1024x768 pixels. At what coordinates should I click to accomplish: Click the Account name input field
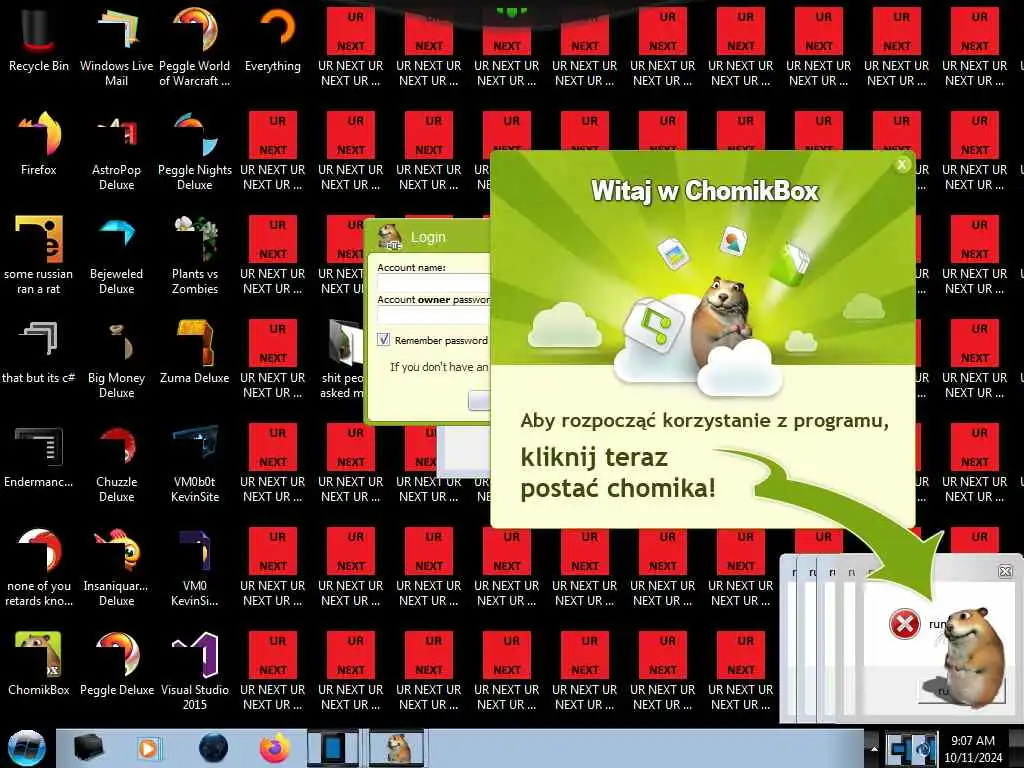(434, 283)
